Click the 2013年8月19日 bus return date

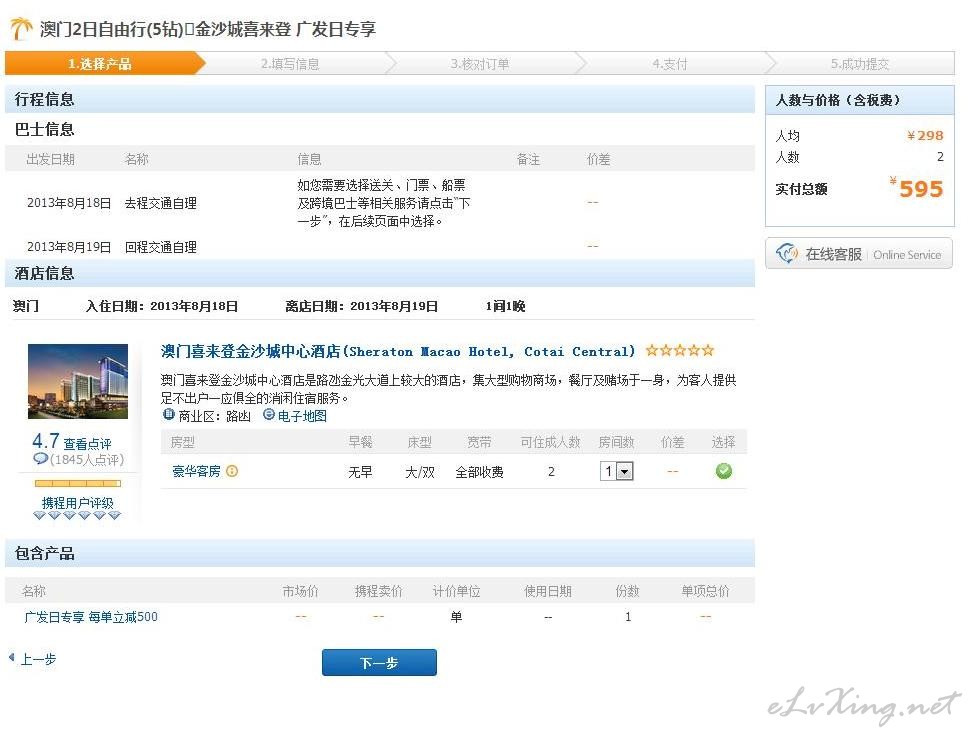pos(69,247)
